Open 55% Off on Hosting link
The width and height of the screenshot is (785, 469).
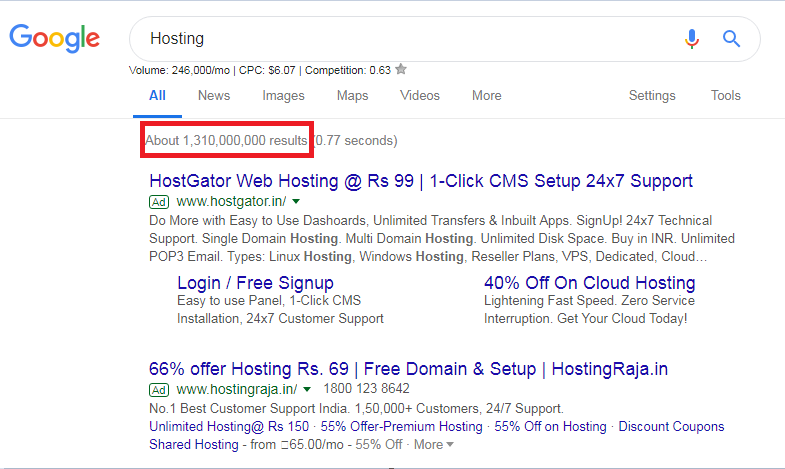pos(550,426)
